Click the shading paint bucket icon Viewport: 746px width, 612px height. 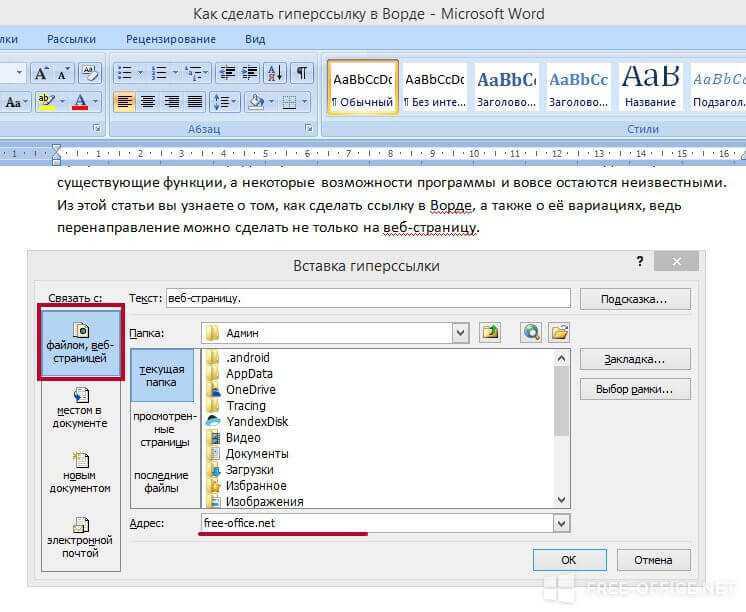coord(256,102)
